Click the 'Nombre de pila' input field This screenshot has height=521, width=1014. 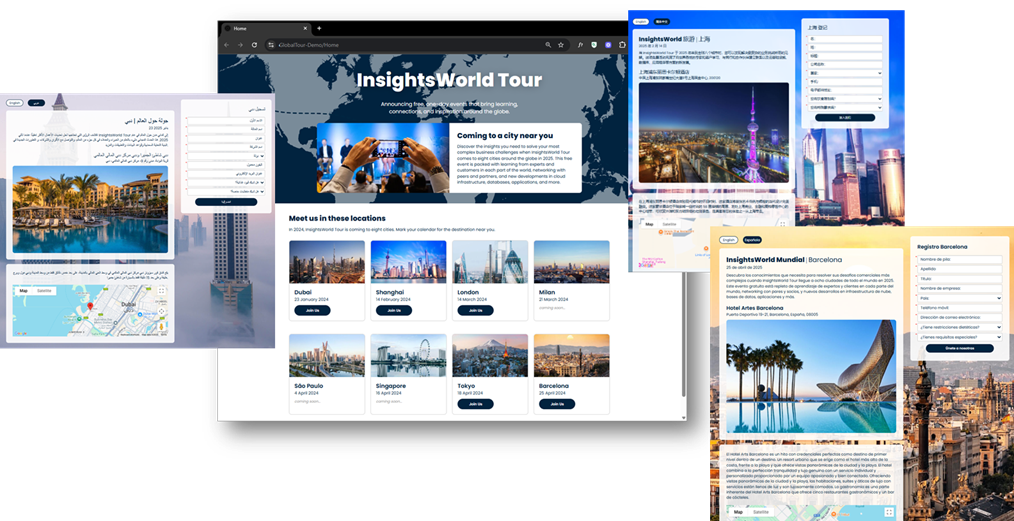(x=959, y=260)
